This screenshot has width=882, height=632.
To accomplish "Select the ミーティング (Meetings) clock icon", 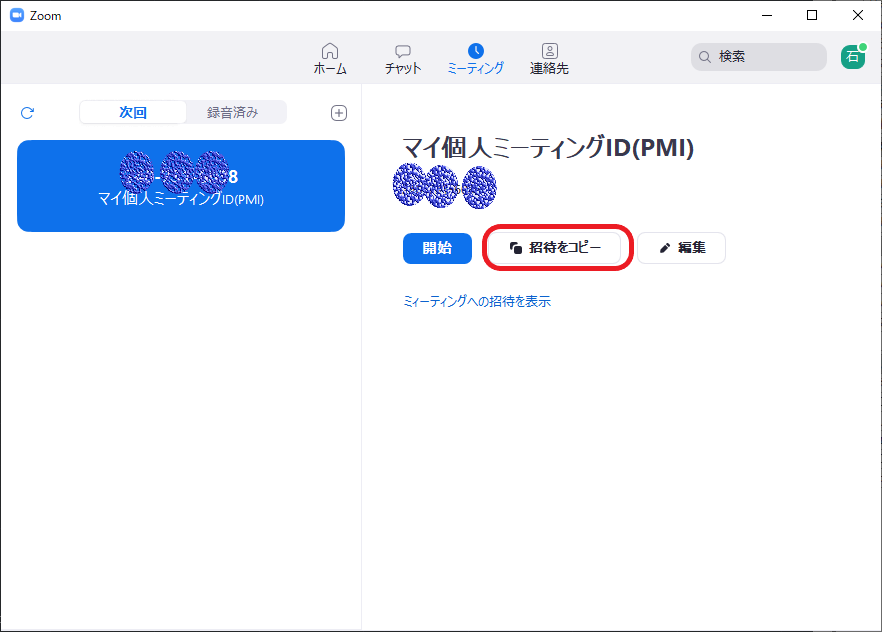I will (x=475, y=50).
